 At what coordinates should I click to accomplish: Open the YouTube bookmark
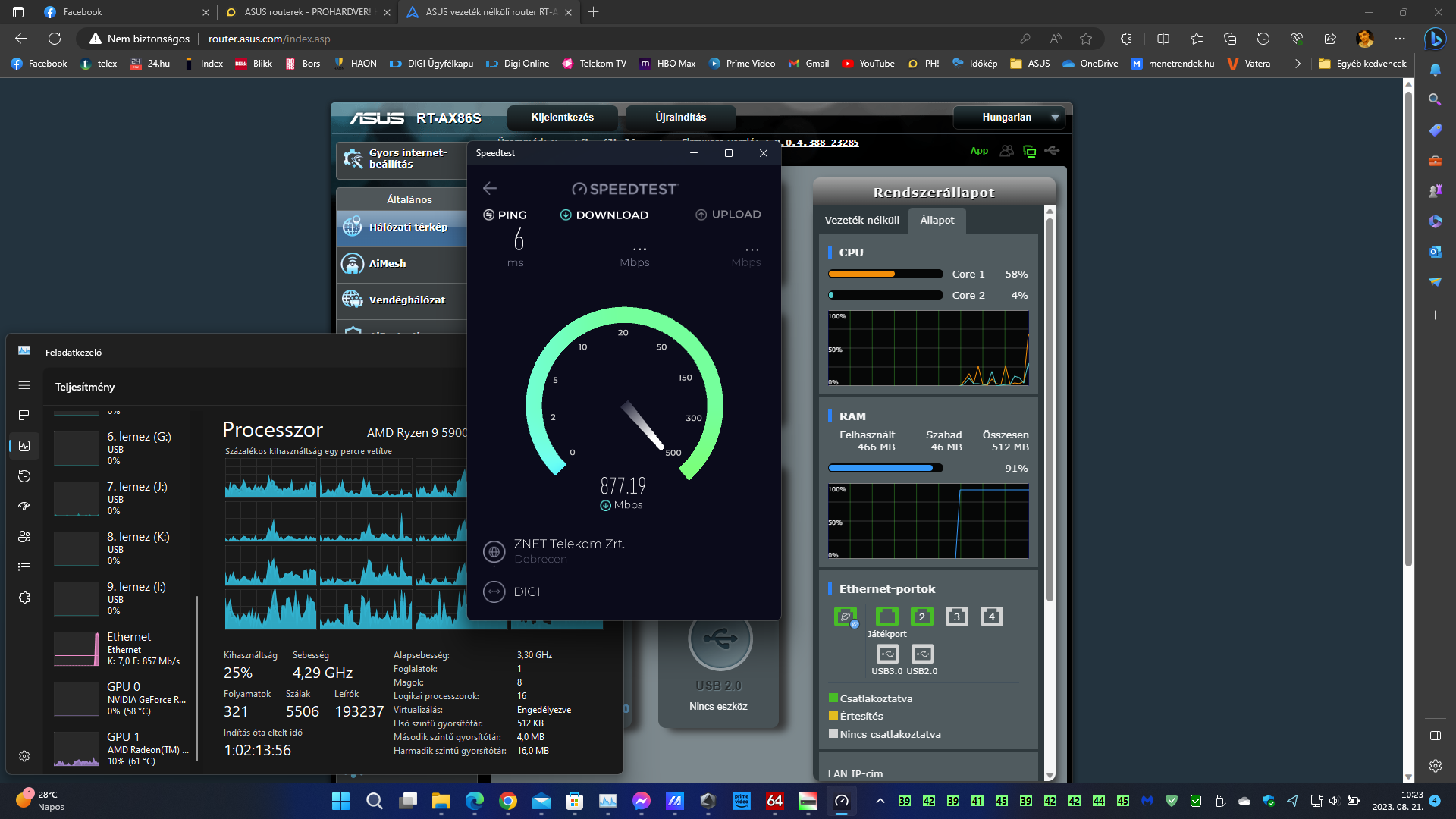pos(868,64)
